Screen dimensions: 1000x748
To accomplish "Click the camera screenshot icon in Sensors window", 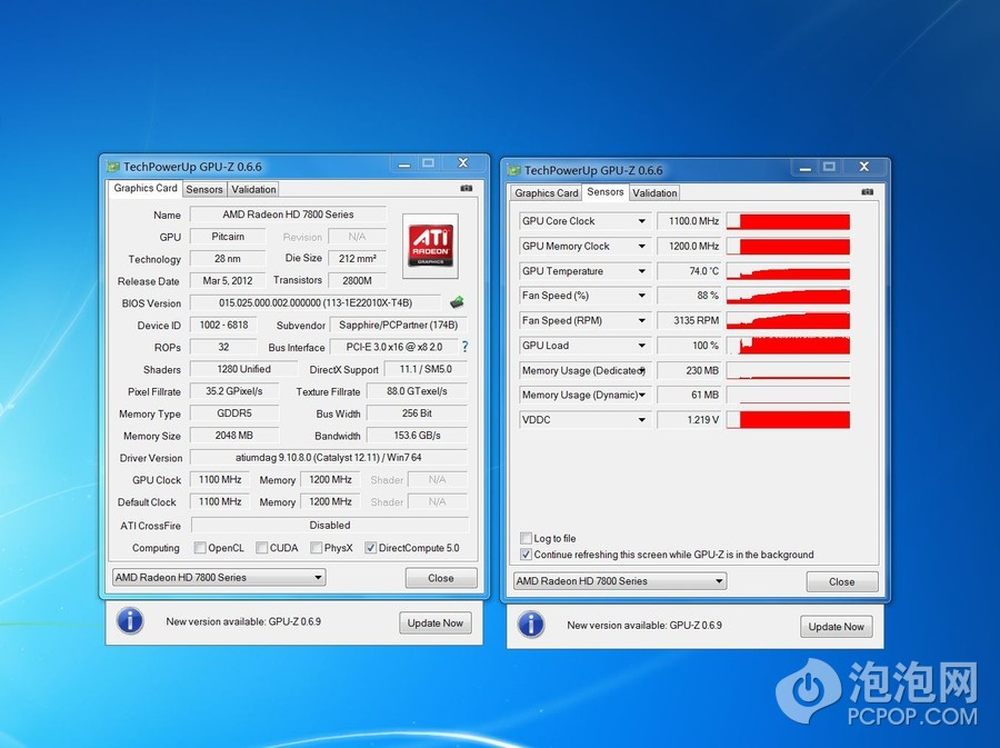I will [x=867, y=192].
